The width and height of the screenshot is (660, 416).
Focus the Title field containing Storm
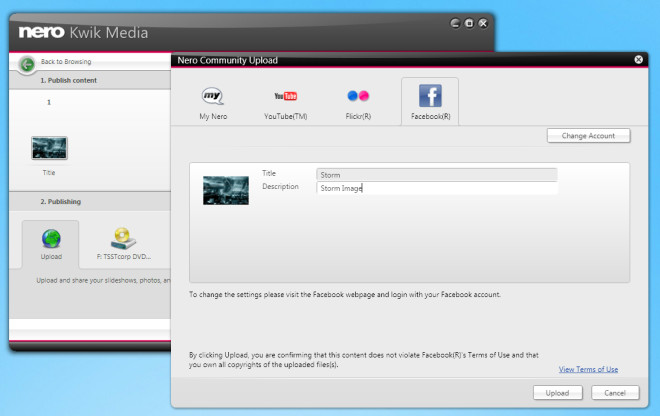tap(437, 175)
